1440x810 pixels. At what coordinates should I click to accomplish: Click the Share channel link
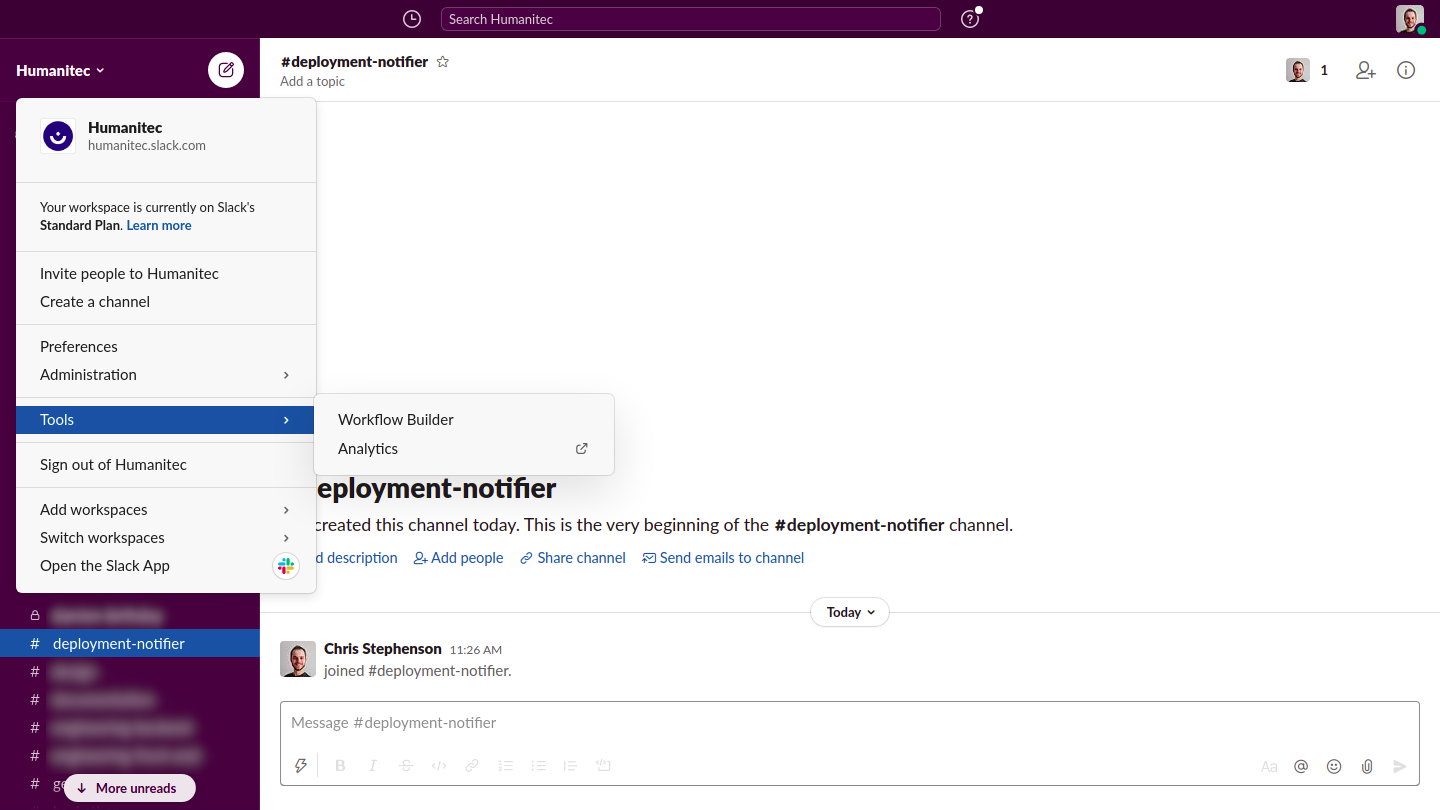tap(573, 558)
